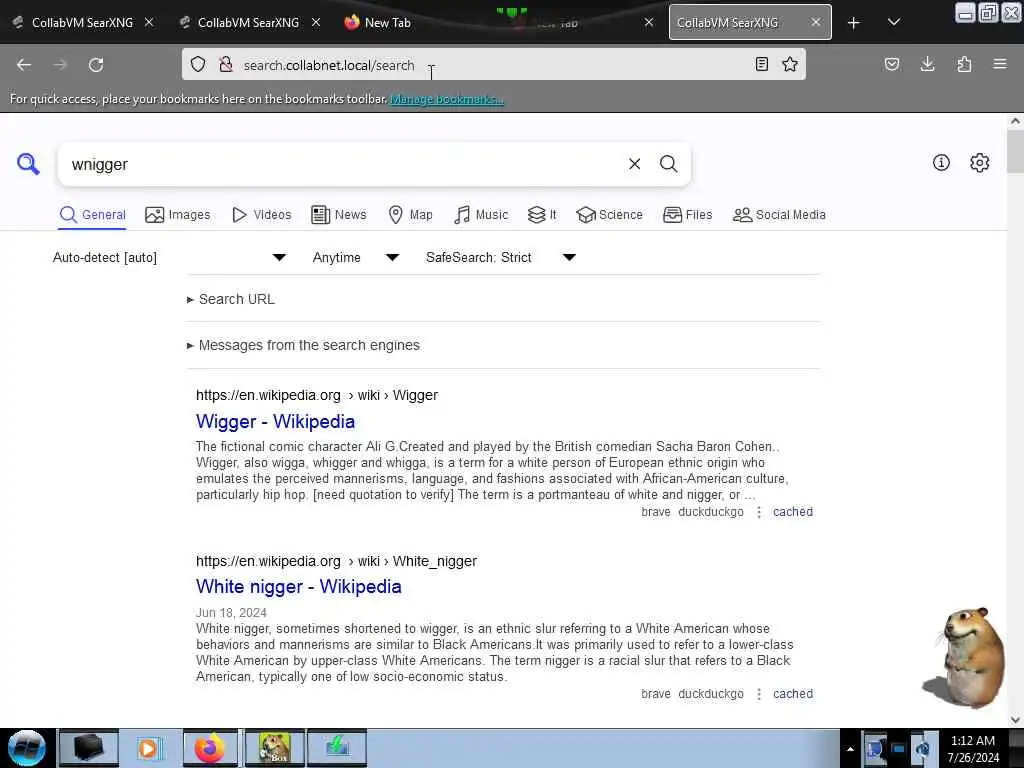Bookmark this page with the star icon

pyautogui.click(x=790, y=64)
